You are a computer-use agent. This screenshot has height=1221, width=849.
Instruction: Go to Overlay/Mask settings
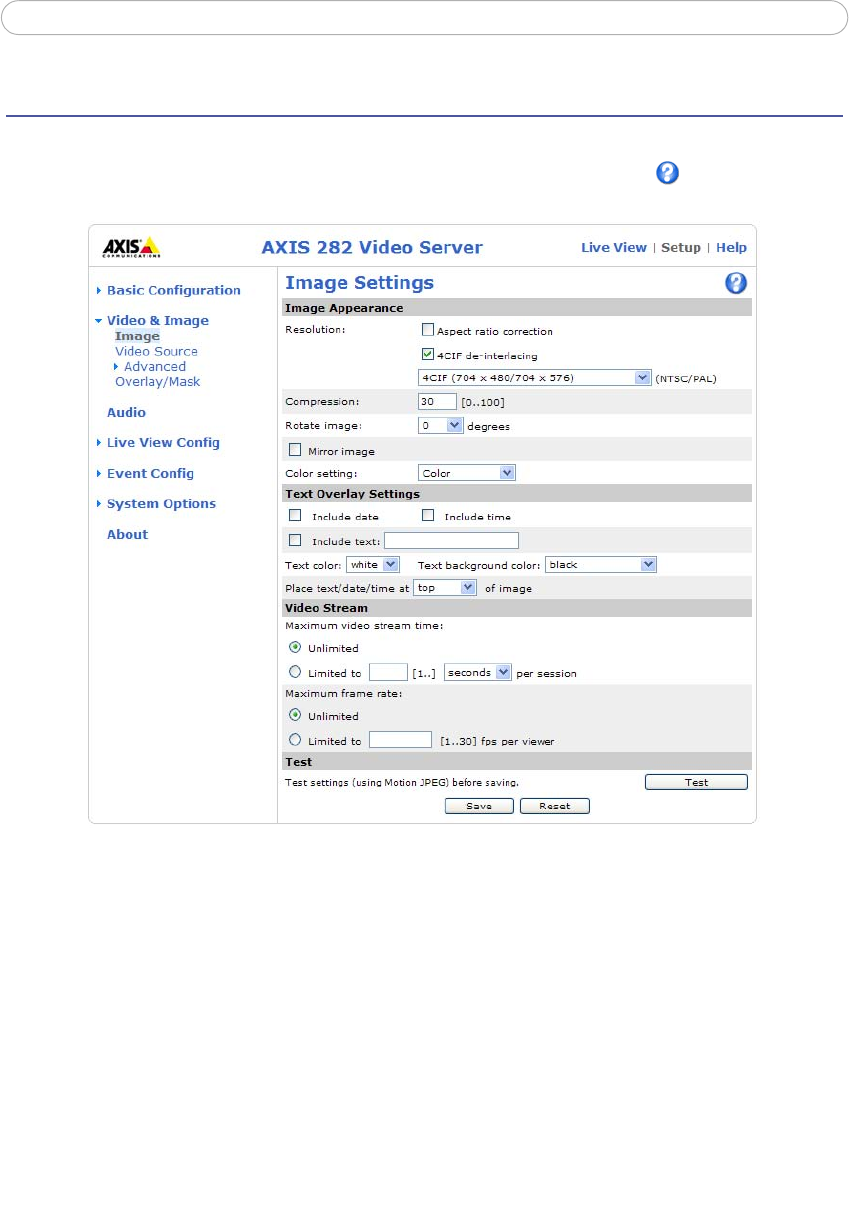click(157, 382)
